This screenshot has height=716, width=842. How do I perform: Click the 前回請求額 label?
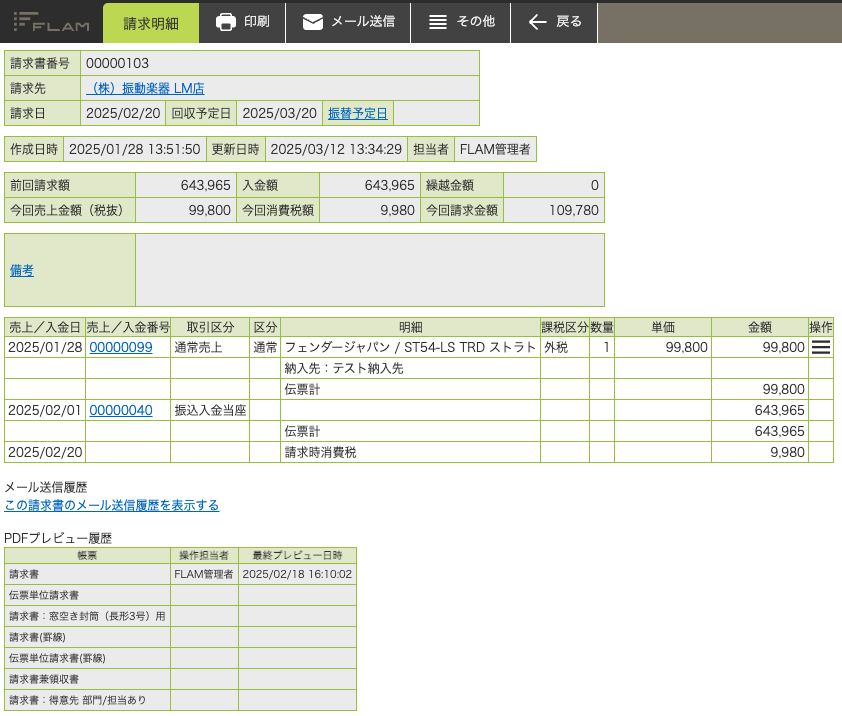tap(40, 185)
